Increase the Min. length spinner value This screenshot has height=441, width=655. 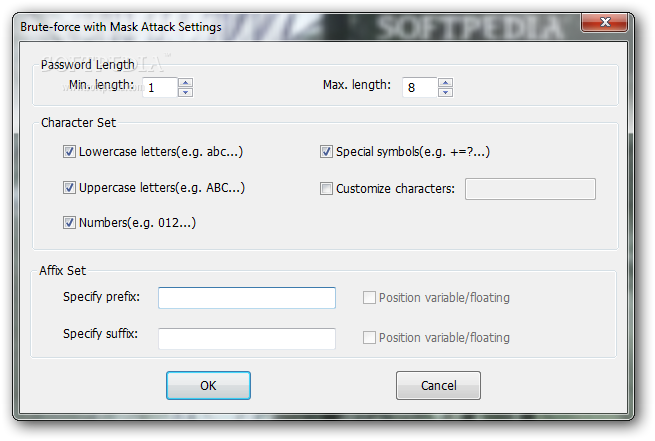pos(185,82)
